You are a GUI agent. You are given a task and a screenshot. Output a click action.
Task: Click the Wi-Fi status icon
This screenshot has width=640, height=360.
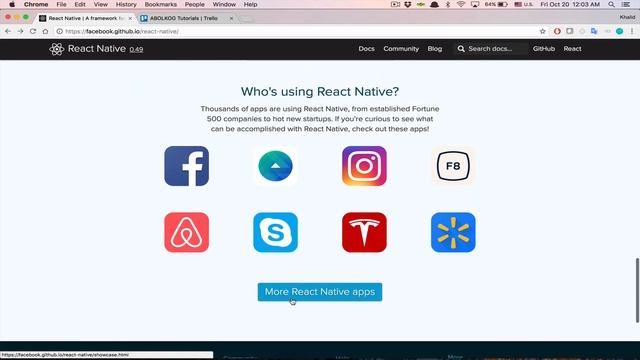[x=461, y=4]
